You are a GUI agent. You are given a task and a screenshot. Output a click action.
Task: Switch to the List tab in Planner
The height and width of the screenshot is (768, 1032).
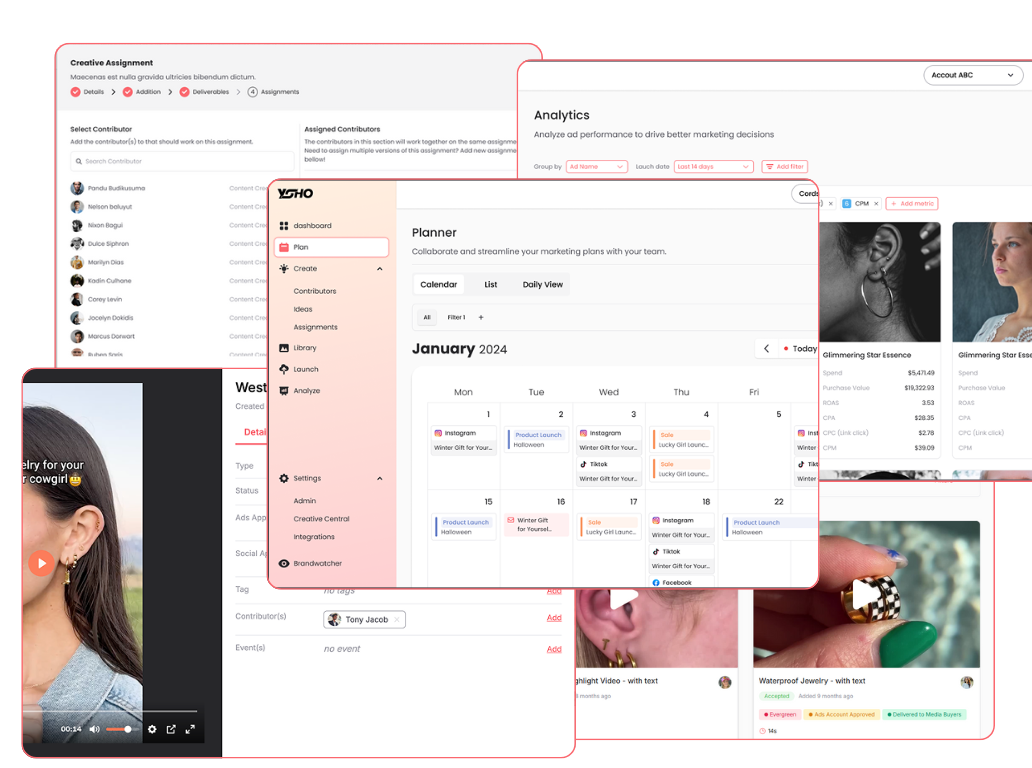pos(490,284)
